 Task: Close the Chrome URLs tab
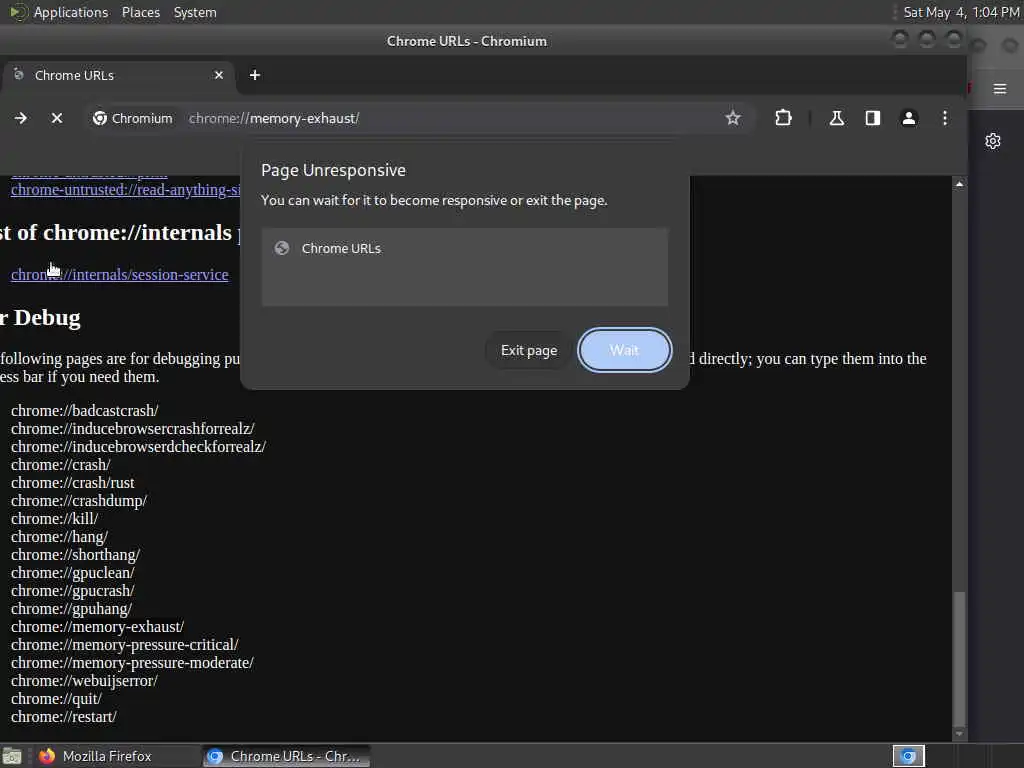point(219,75)
